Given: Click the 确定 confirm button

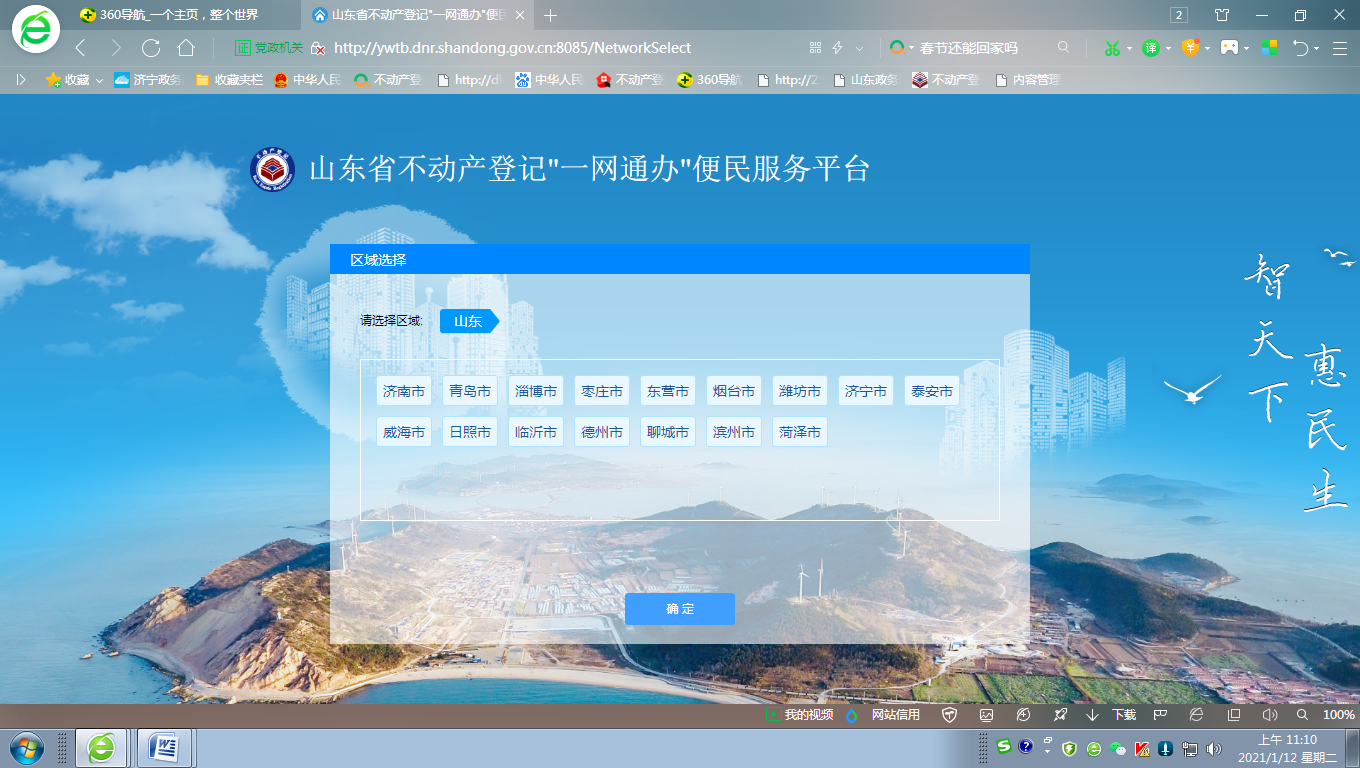Looking at the screenshot, I should (680, 609).
